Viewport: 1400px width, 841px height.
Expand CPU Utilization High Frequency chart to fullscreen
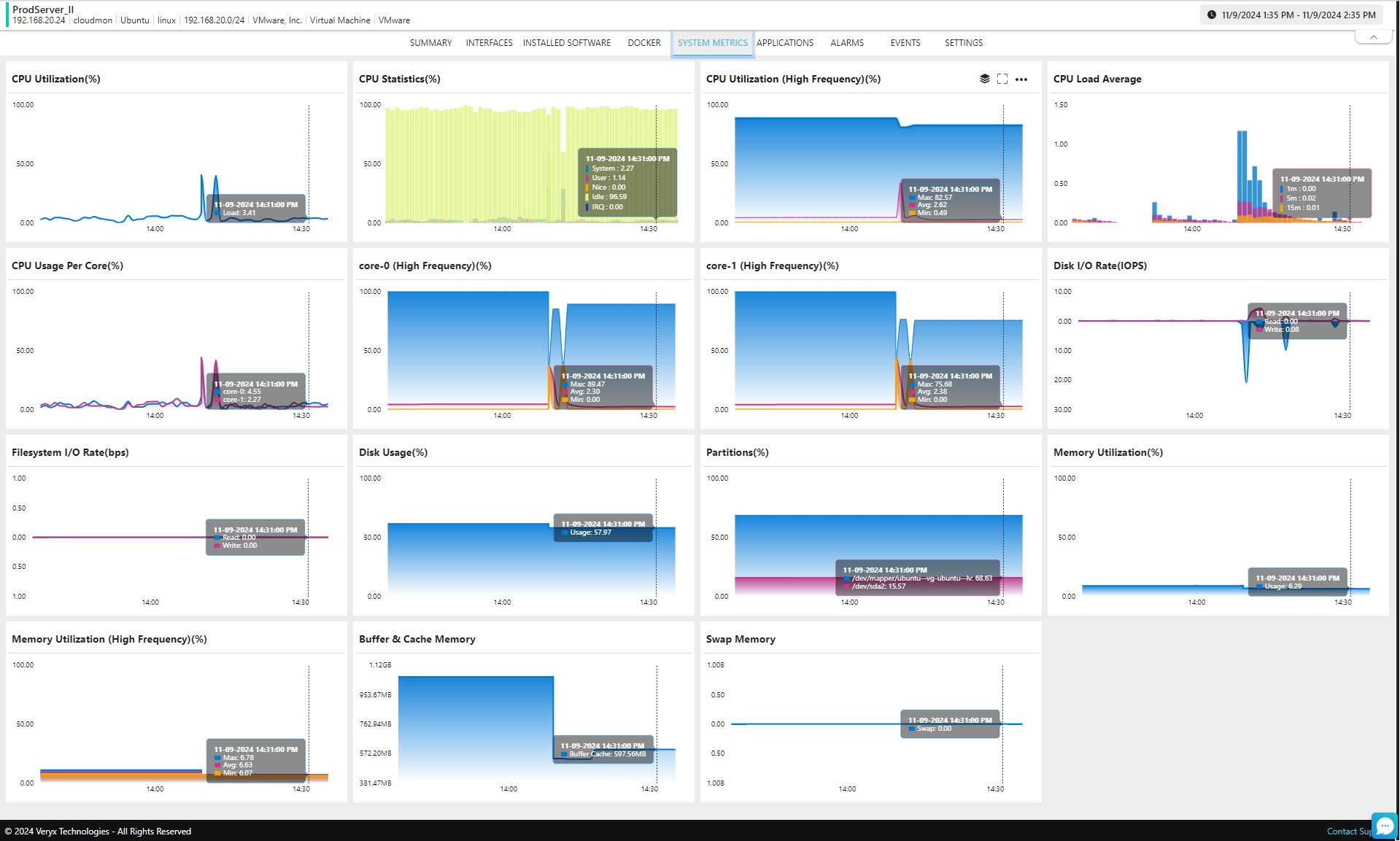[x=1002, y=79]
